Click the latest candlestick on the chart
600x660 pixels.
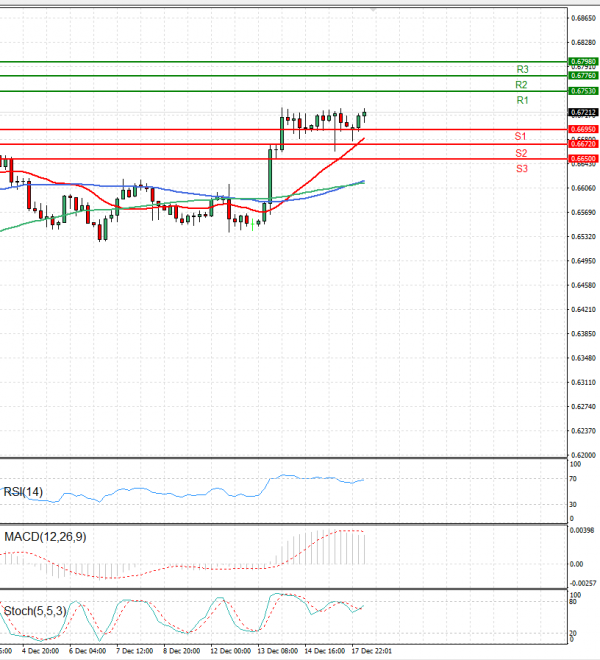tap(364, 114)
